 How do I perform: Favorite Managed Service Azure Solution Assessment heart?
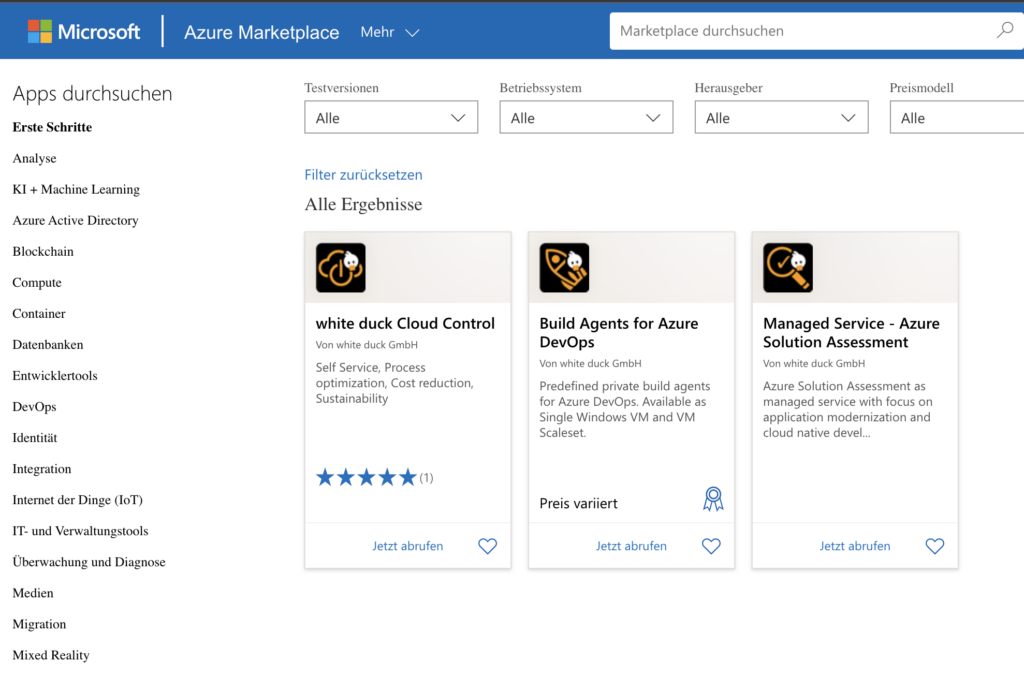click(935, 546)
